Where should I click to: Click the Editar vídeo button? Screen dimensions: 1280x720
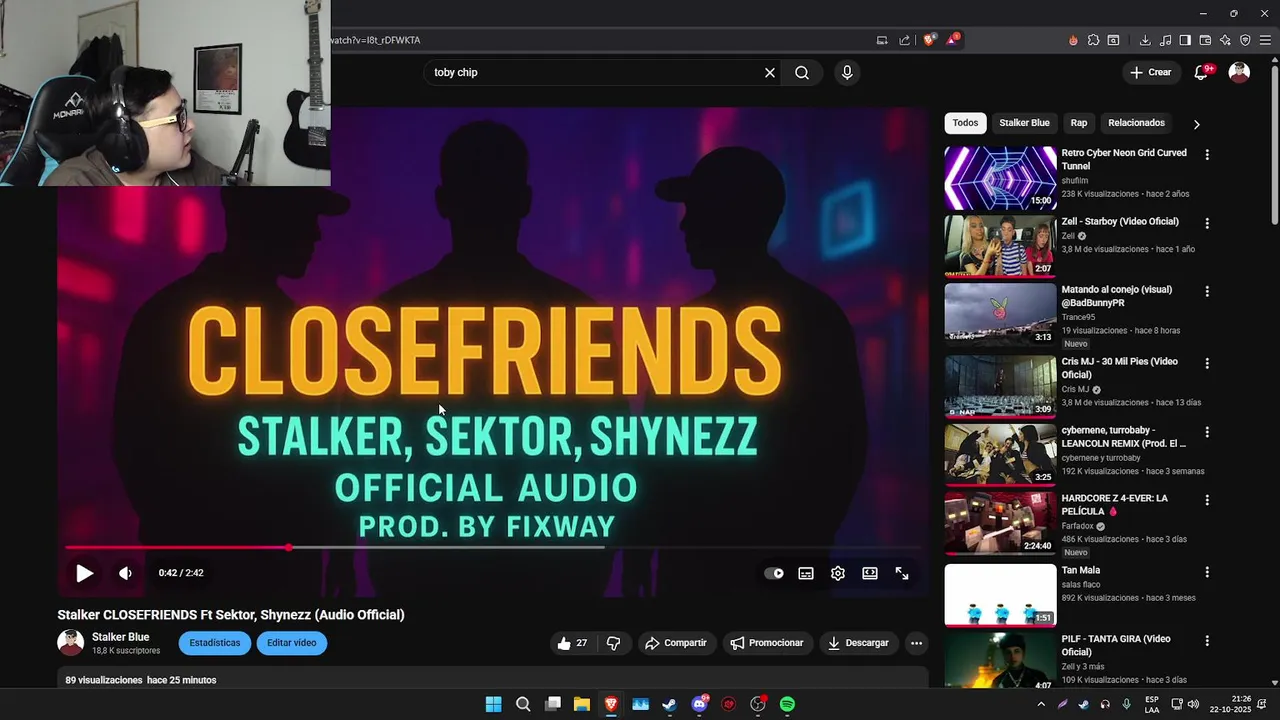click(x=292, y=643)
